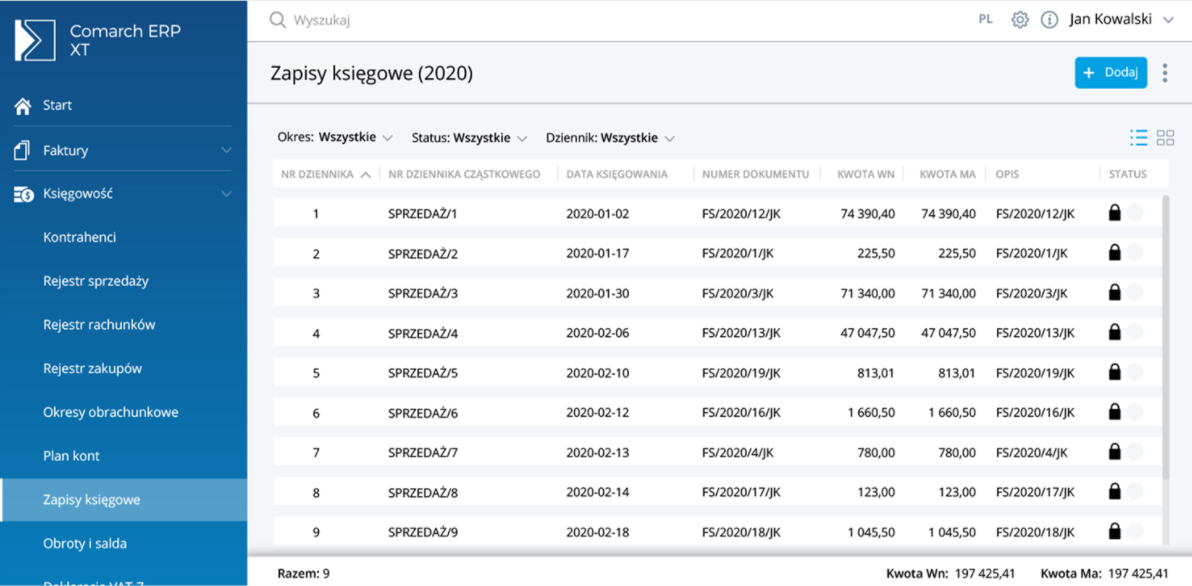Toggle status circle for SPRZEDAŻ/6 row
This screenshot has width=1192, height=586.
click(1135, 412)
